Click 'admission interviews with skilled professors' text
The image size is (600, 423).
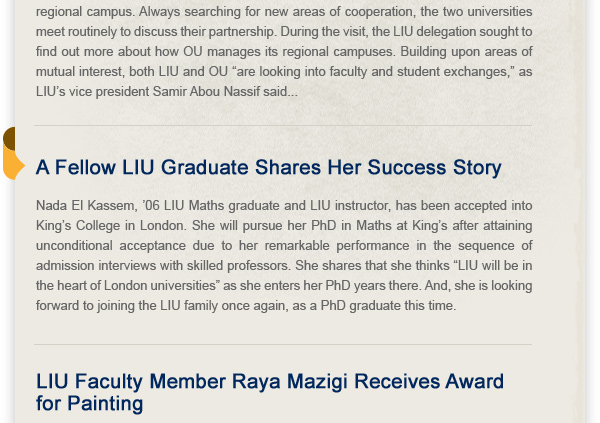pos(163,266)
